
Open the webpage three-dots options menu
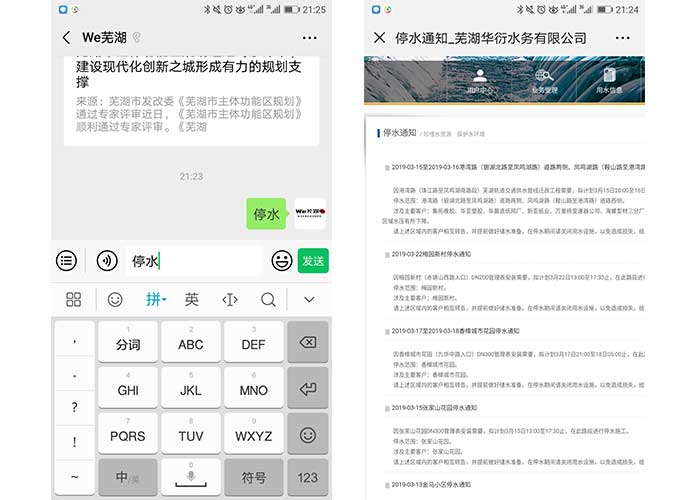pos(622,38)
